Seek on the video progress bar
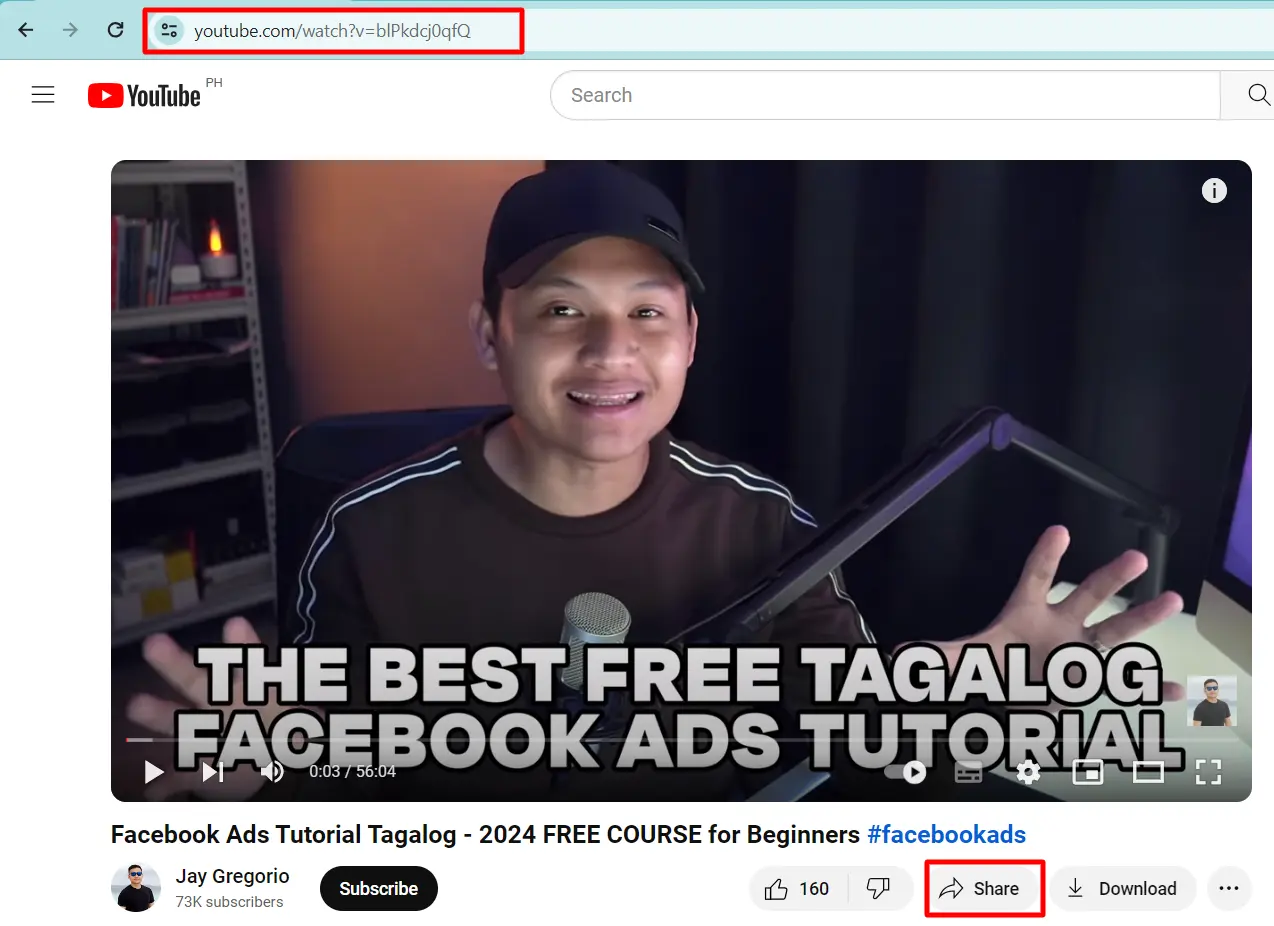 click(680, 740)
